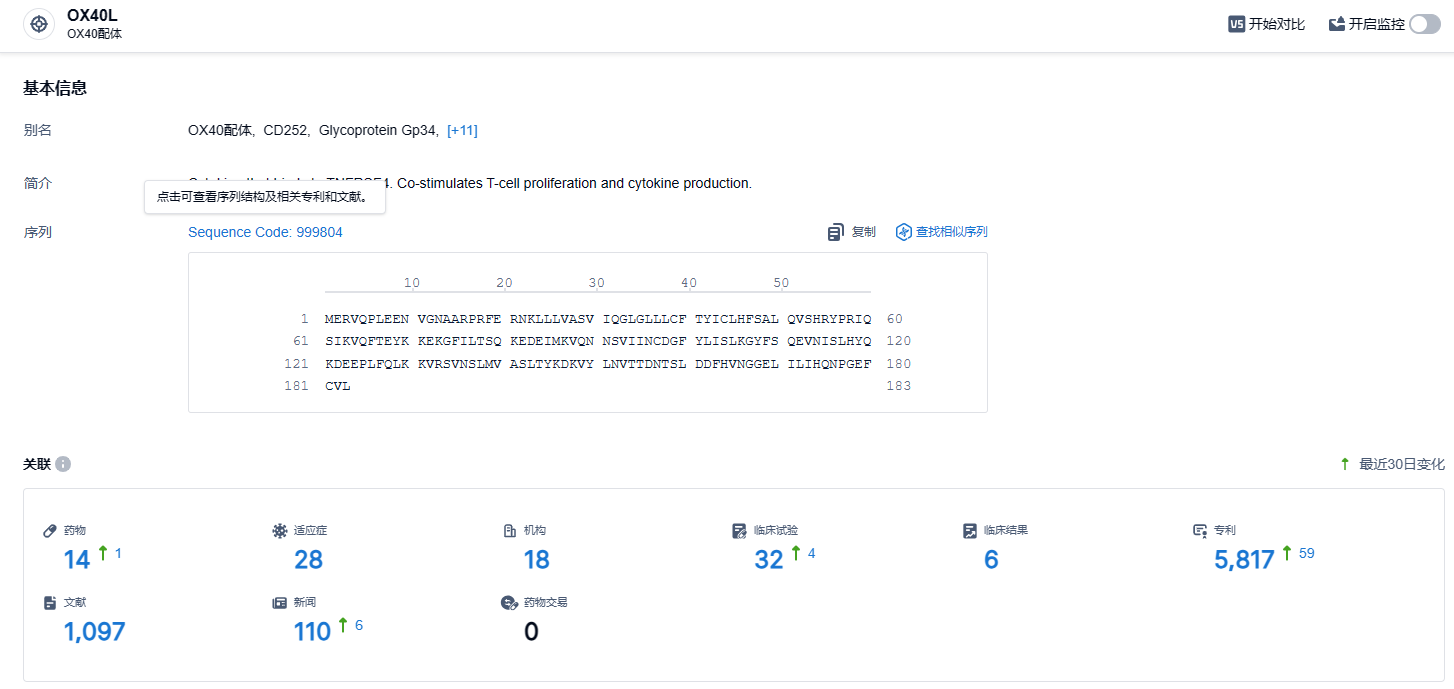Expand the +11 more aliases link

462,130
